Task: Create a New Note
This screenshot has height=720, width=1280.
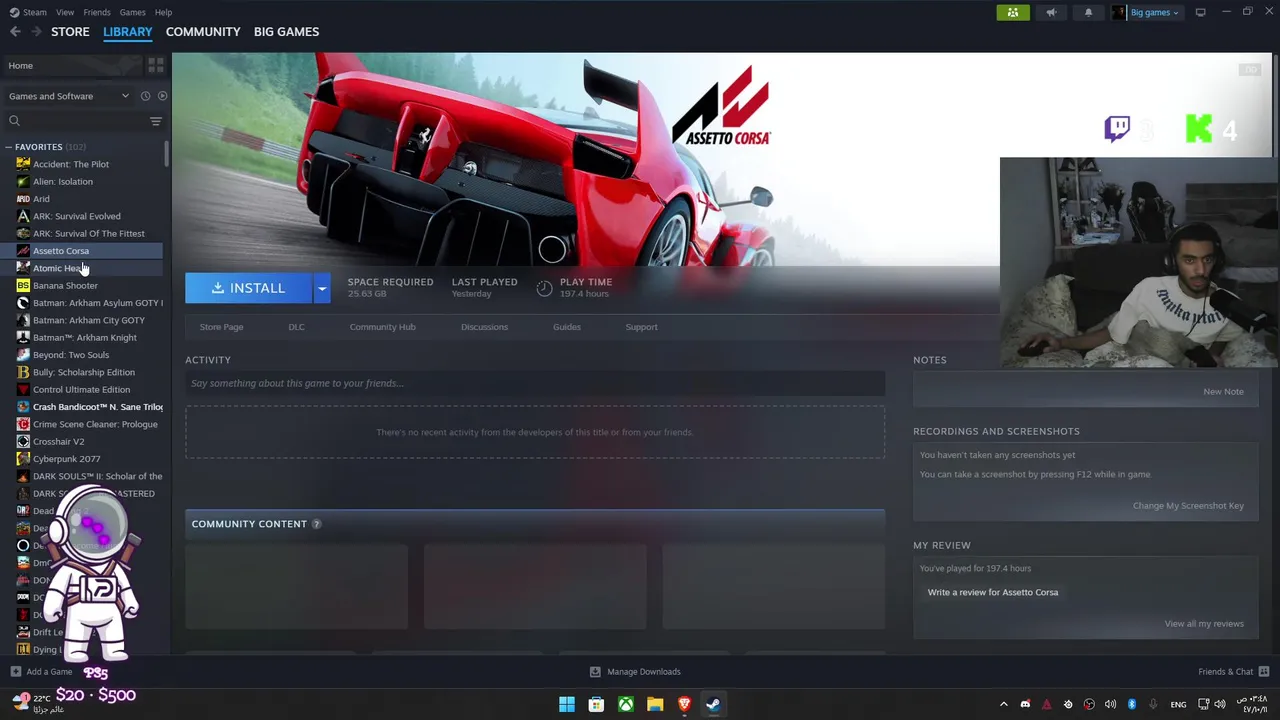Action: [1223, 392]
